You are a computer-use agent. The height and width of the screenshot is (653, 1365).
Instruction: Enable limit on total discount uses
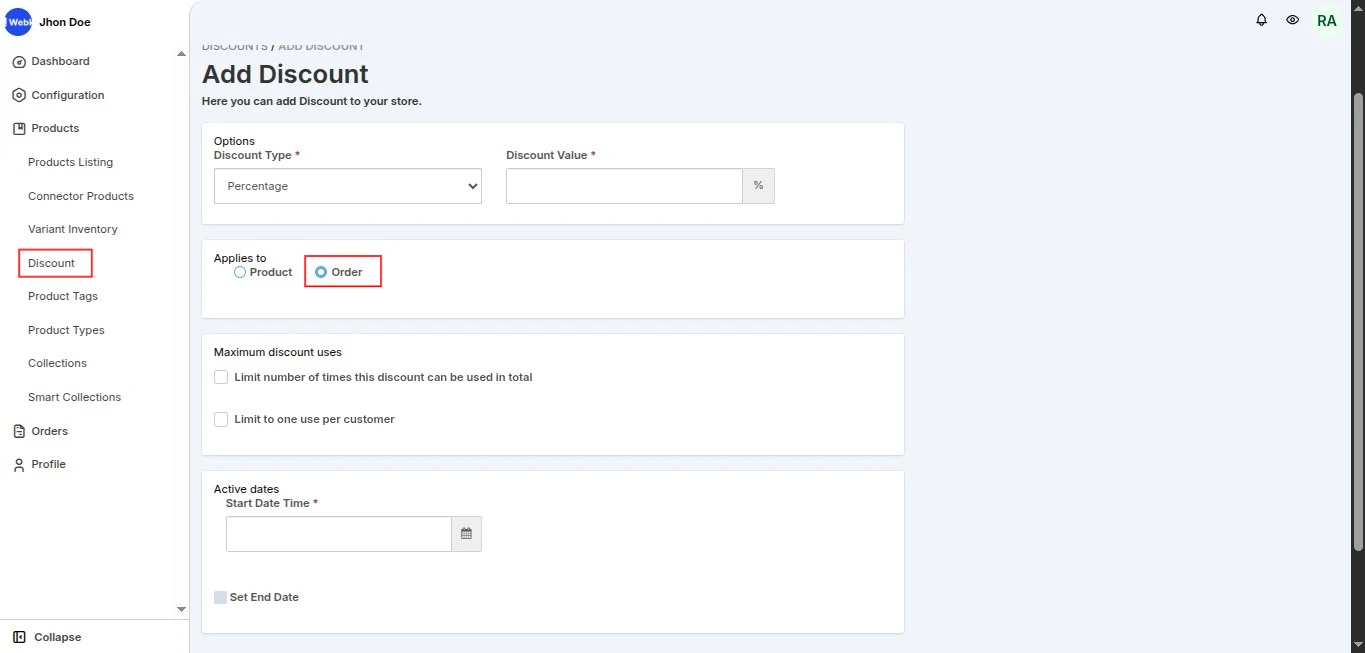pos(221,377)
